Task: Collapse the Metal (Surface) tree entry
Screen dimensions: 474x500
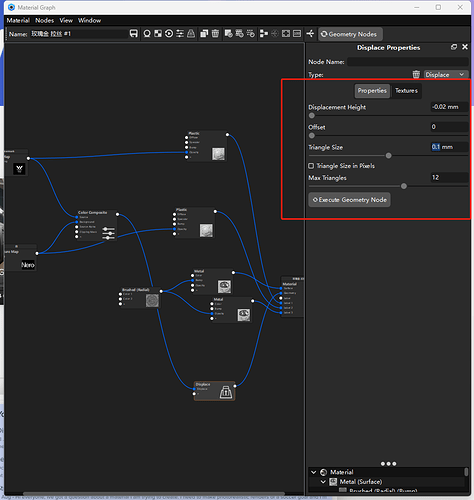Action: [323, 482]
